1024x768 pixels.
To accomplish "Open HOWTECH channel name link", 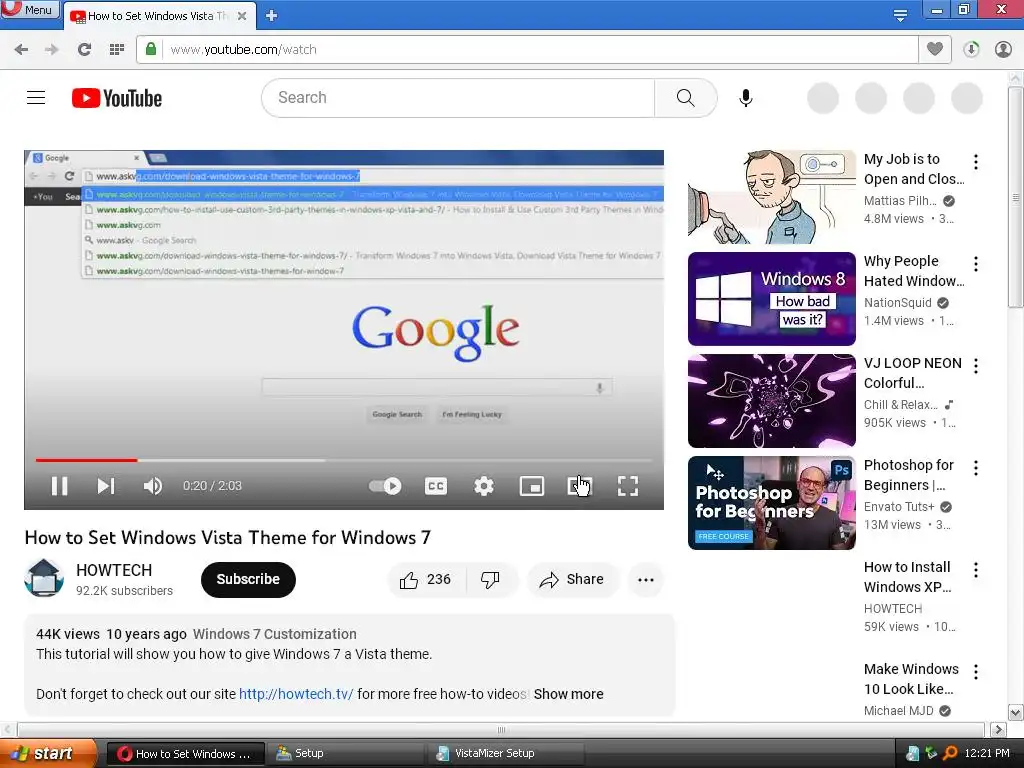I will [114, 570].
